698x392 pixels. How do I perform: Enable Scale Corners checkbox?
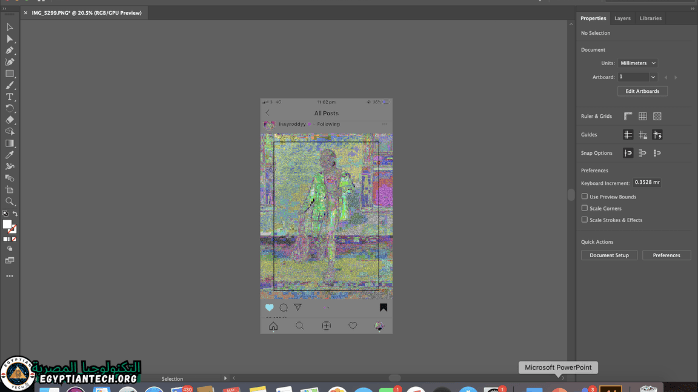(x=584, y=208)
